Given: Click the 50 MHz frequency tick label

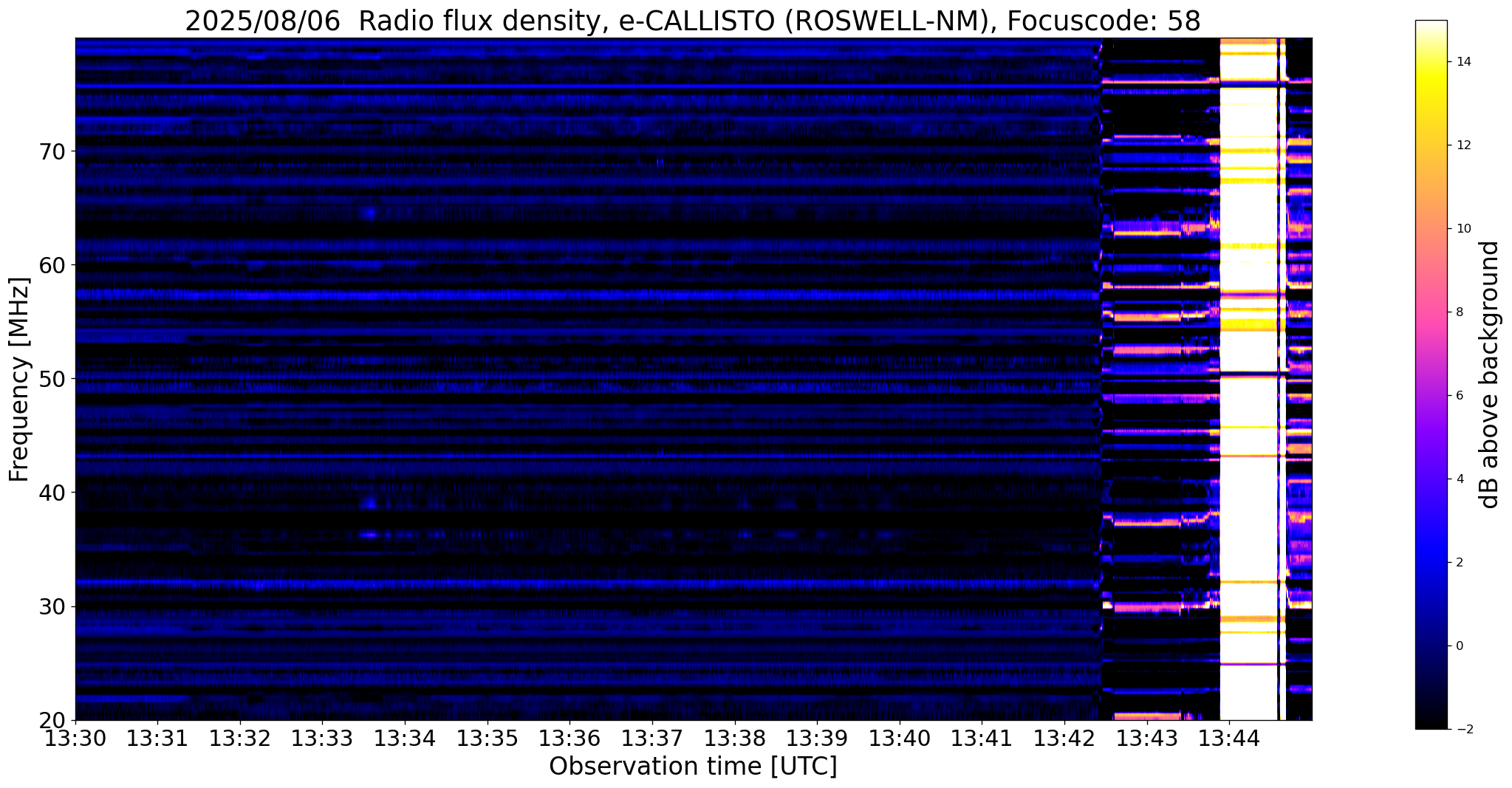Looking at the screenshot, I should pos(53,379).
